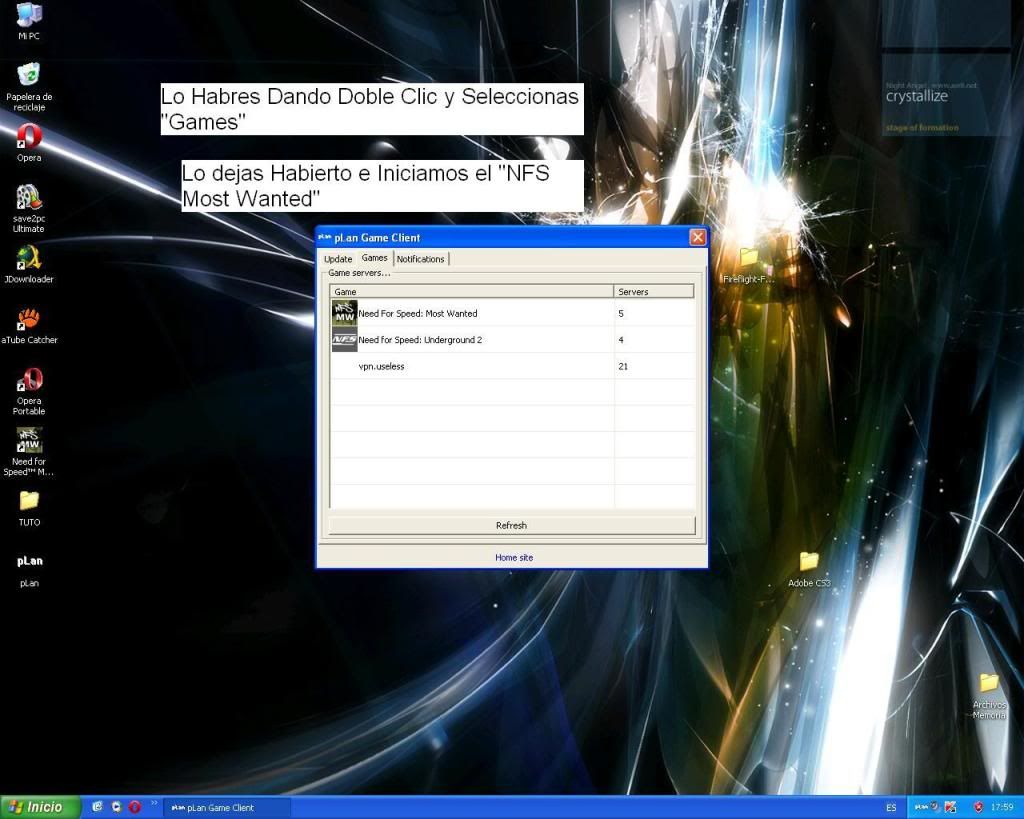The width and height of the screenshot is (1024, 819).
Task: Select the Adobe CS3 desktop folder
Action: [809, 569]
